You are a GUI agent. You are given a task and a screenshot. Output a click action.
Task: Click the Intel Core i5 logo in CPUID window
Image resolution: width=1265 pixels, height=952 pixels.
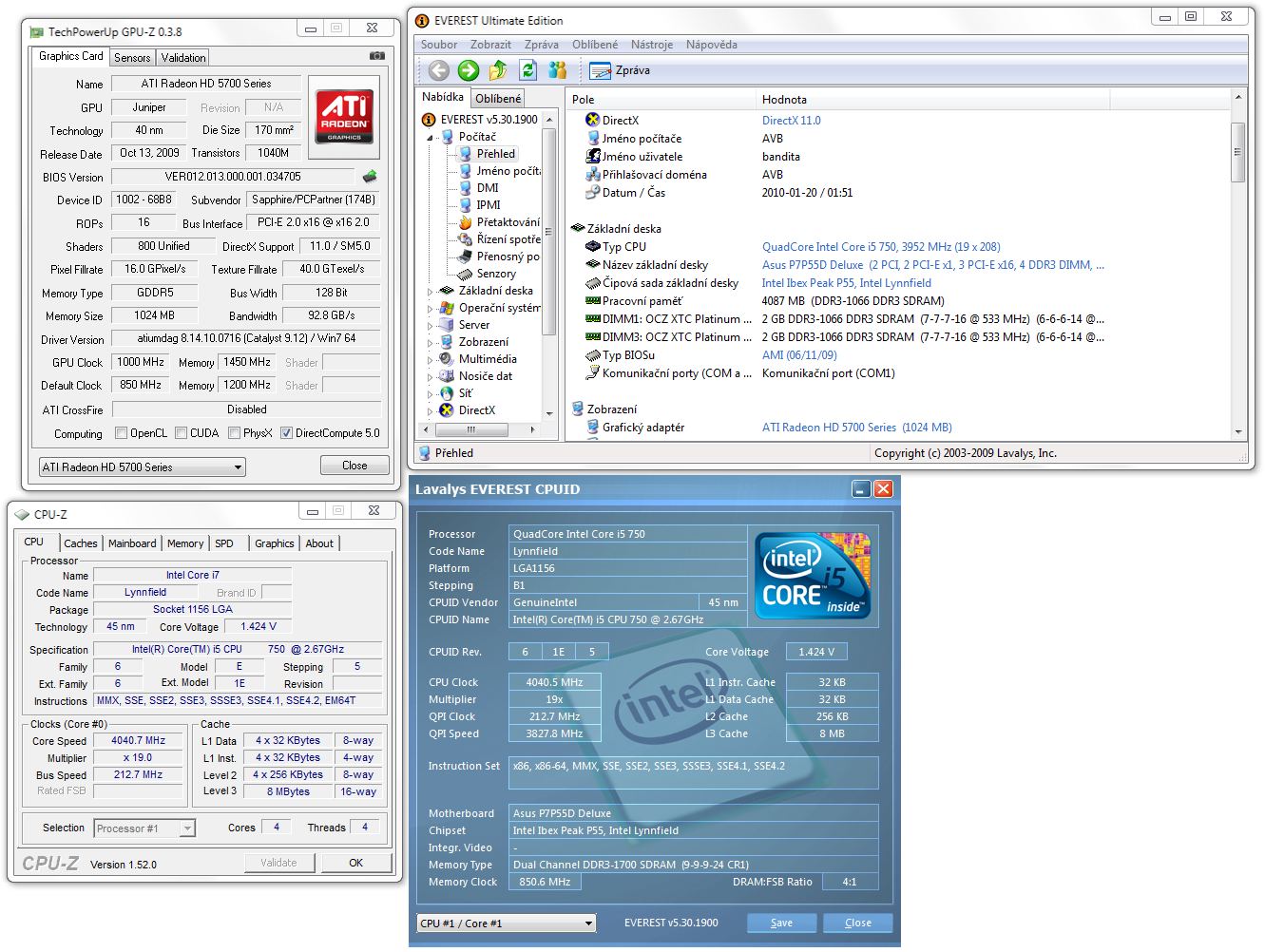coord(813,575)
